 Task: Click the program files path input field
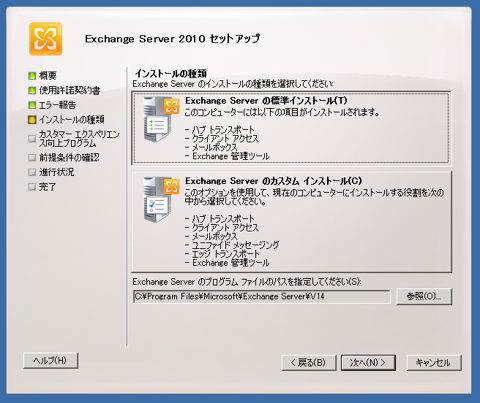261,296
